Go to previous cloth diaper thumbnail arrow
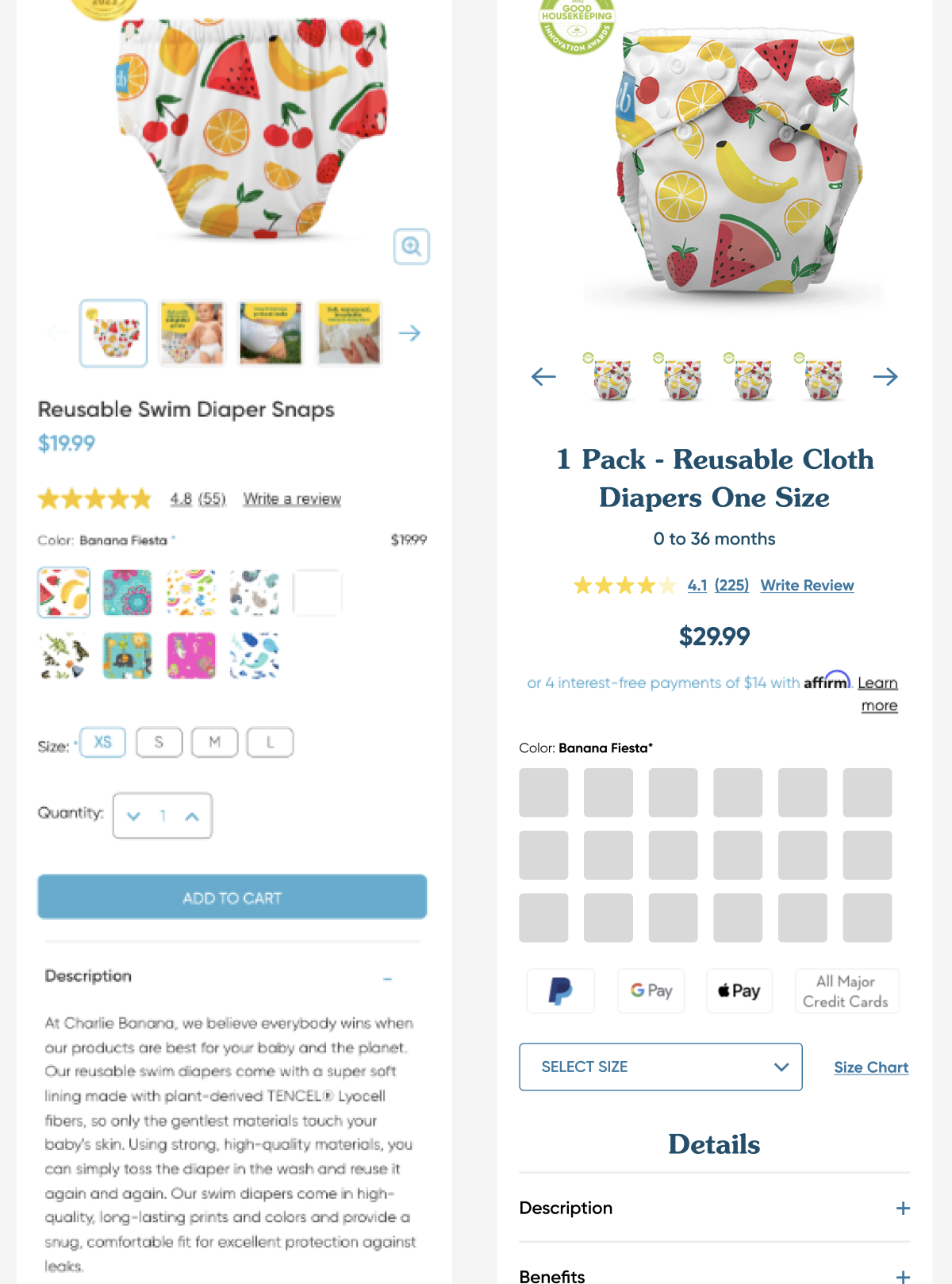 (543, 376)
